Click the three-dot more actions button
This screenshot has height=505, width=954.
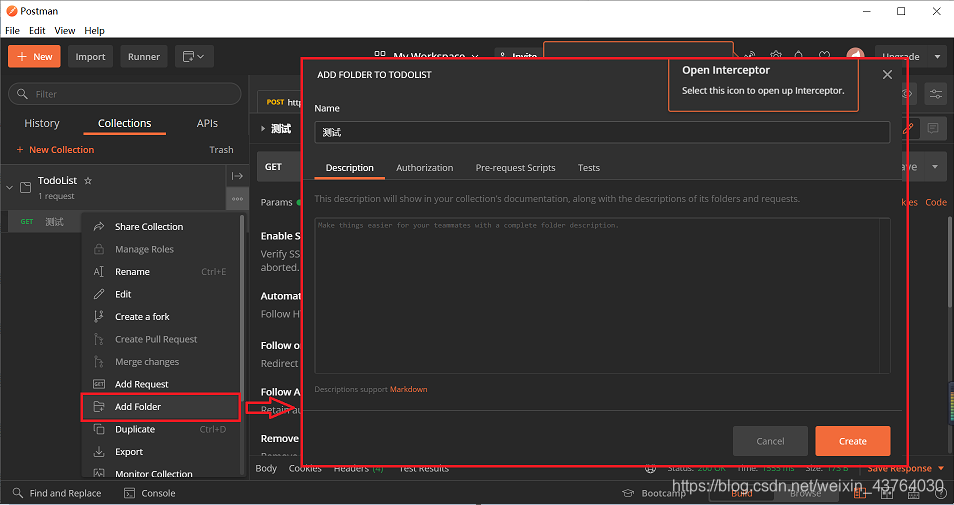click(x=237, y=199)
